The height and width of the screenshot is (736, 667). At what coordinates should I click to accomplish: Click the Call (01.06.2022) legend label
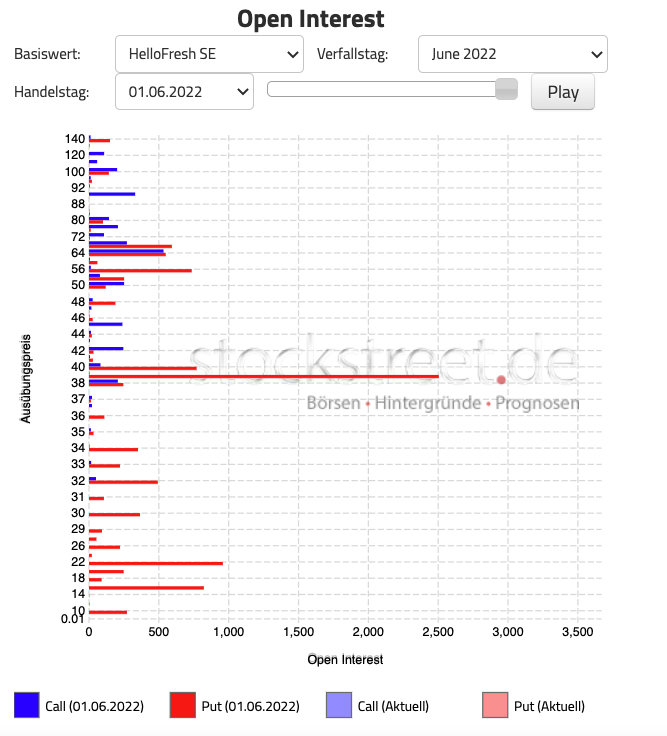[94, 706]
